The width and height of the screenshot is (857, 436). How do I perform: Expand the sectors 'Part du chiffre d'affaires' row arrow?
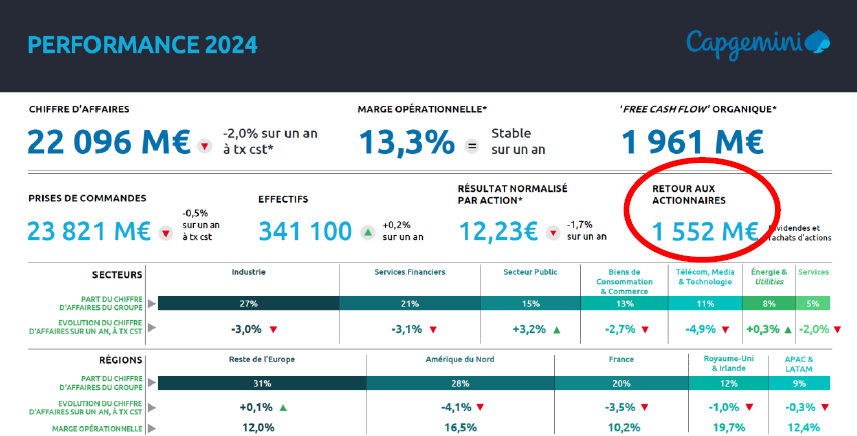click(152, 303)
